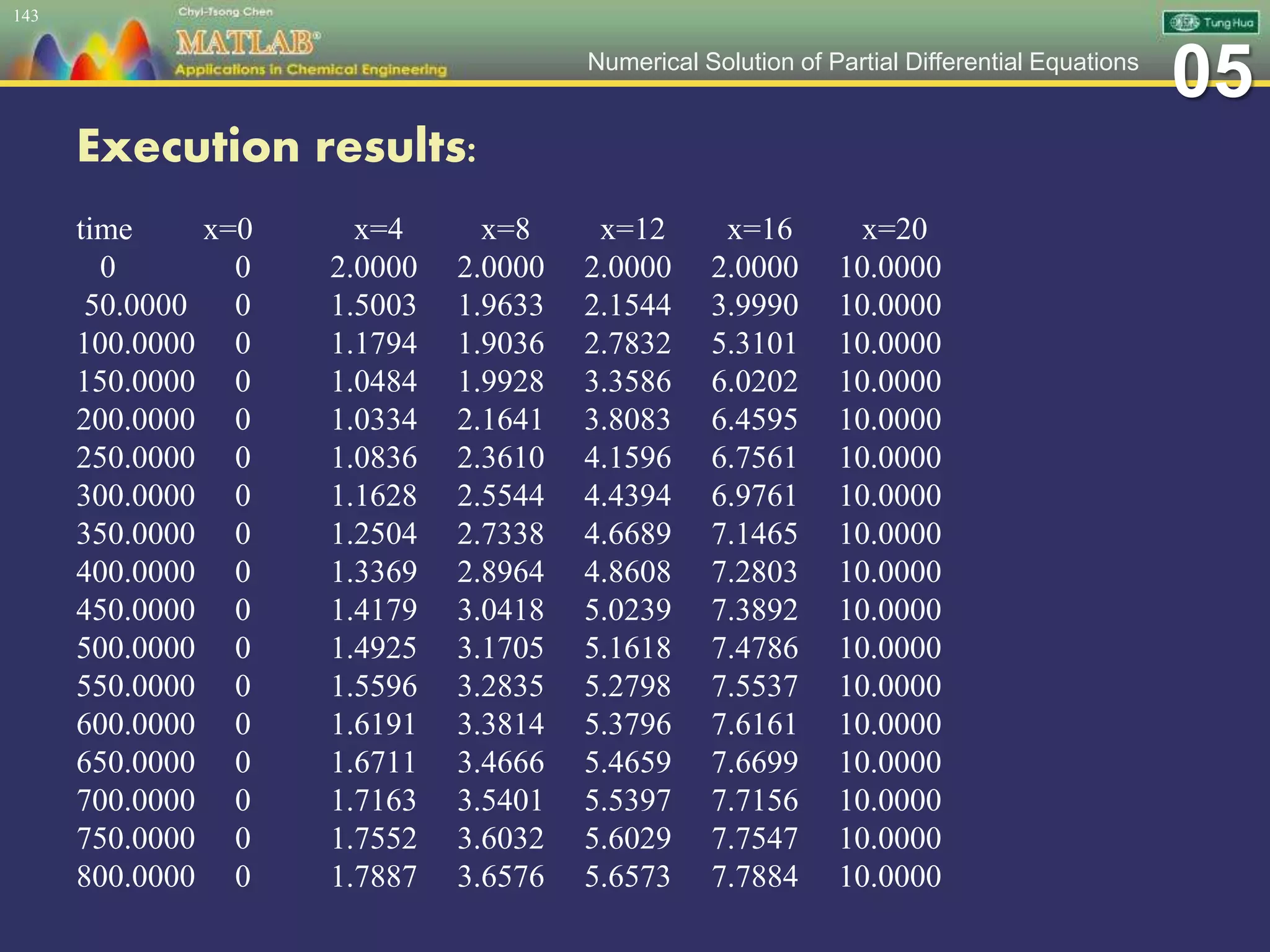This screenshot has width=1270, height=952.
Task: Click time value 500.0000
Action: click(x=136, y=648)
